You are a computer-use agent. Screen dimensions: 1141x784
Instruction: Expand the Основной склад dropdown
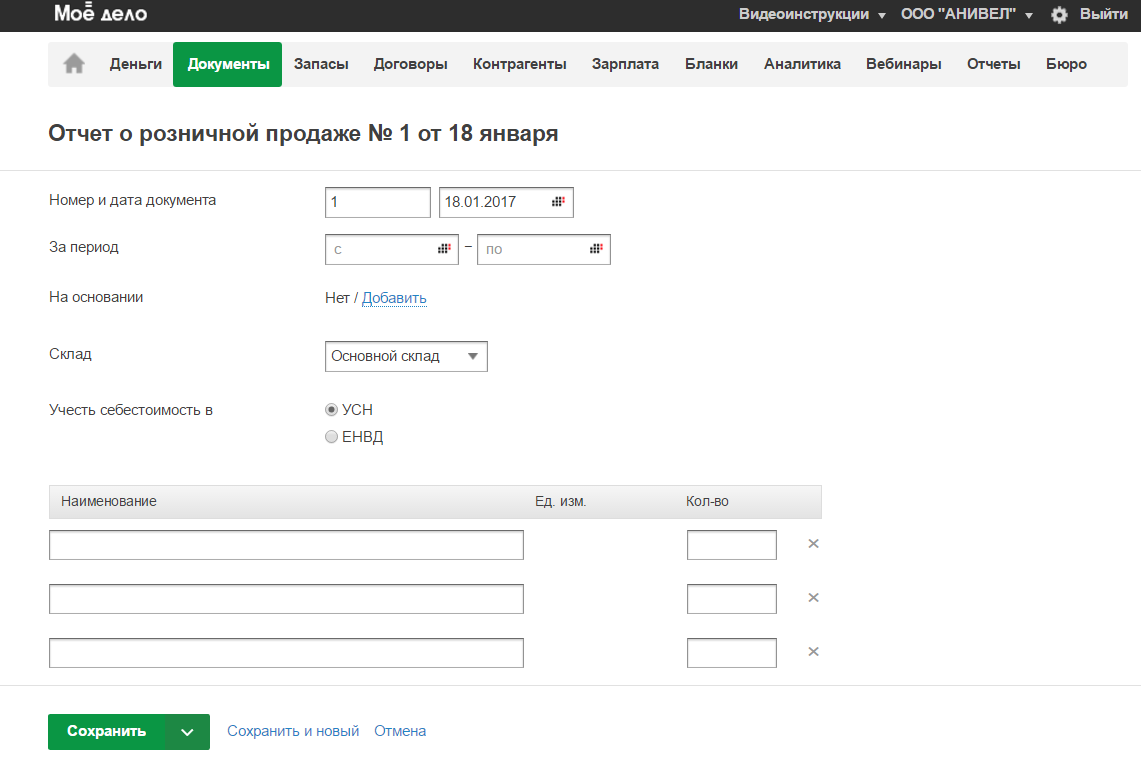pyautogui.click(x=406, y=357)
